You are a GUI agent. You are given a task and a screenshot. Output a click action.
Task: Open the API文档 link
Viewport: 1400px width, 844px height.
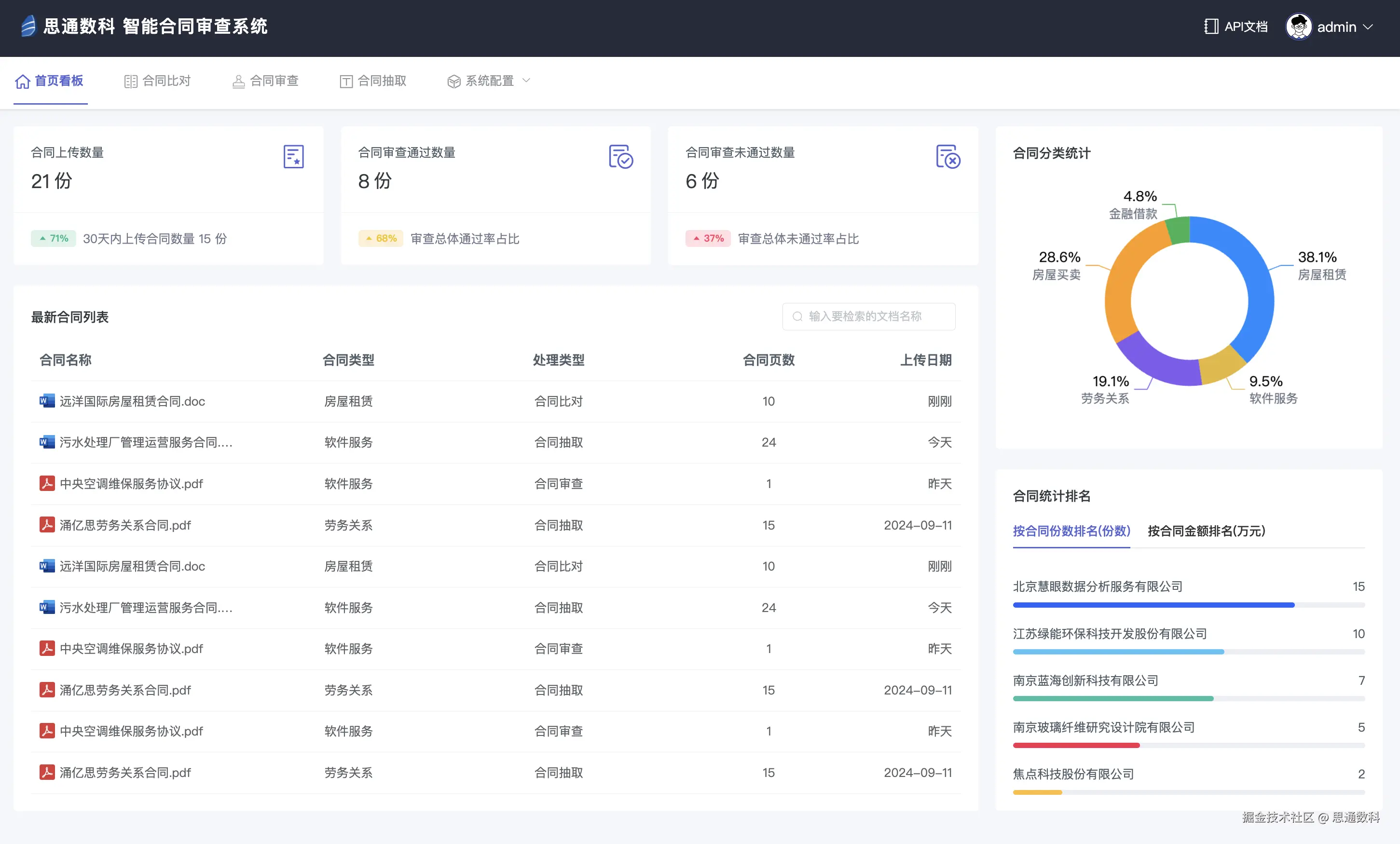(x=1246, y=27)
